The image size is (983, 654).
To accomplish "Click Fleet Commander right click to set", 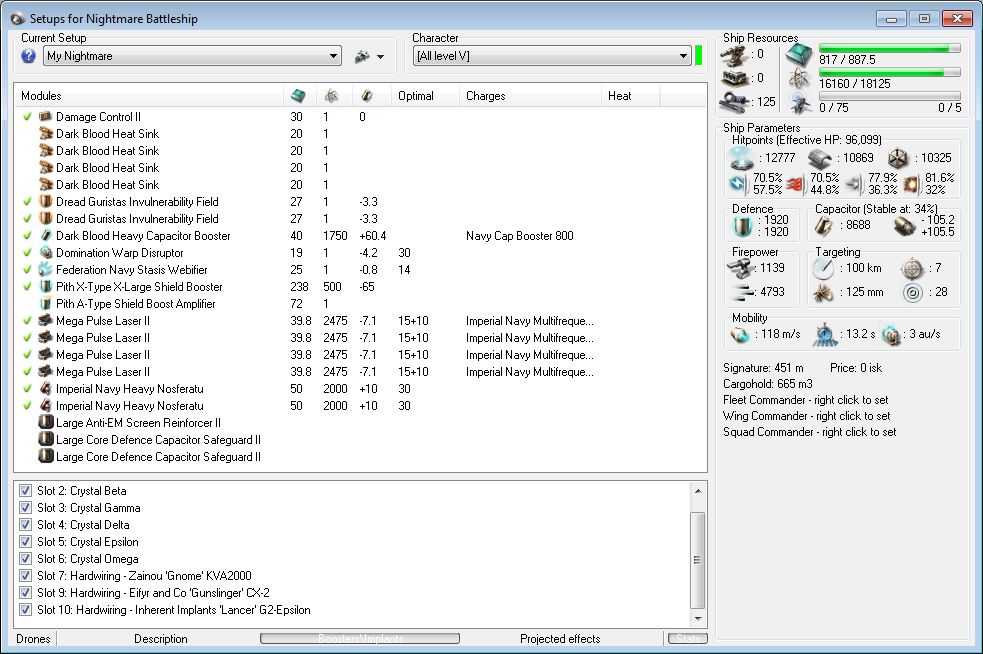I will coord(805,400).
